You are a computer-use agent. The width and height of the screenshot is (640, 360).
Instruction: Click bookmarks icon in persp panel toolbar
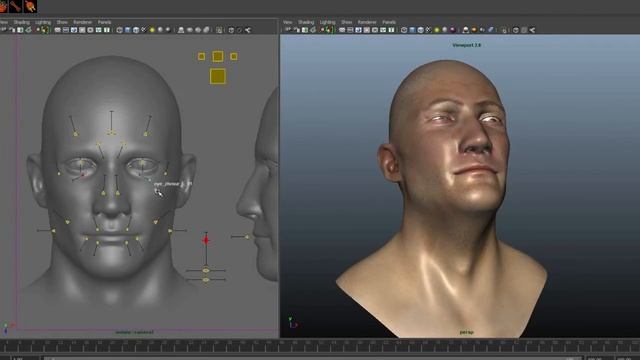(x=304, y=30)
